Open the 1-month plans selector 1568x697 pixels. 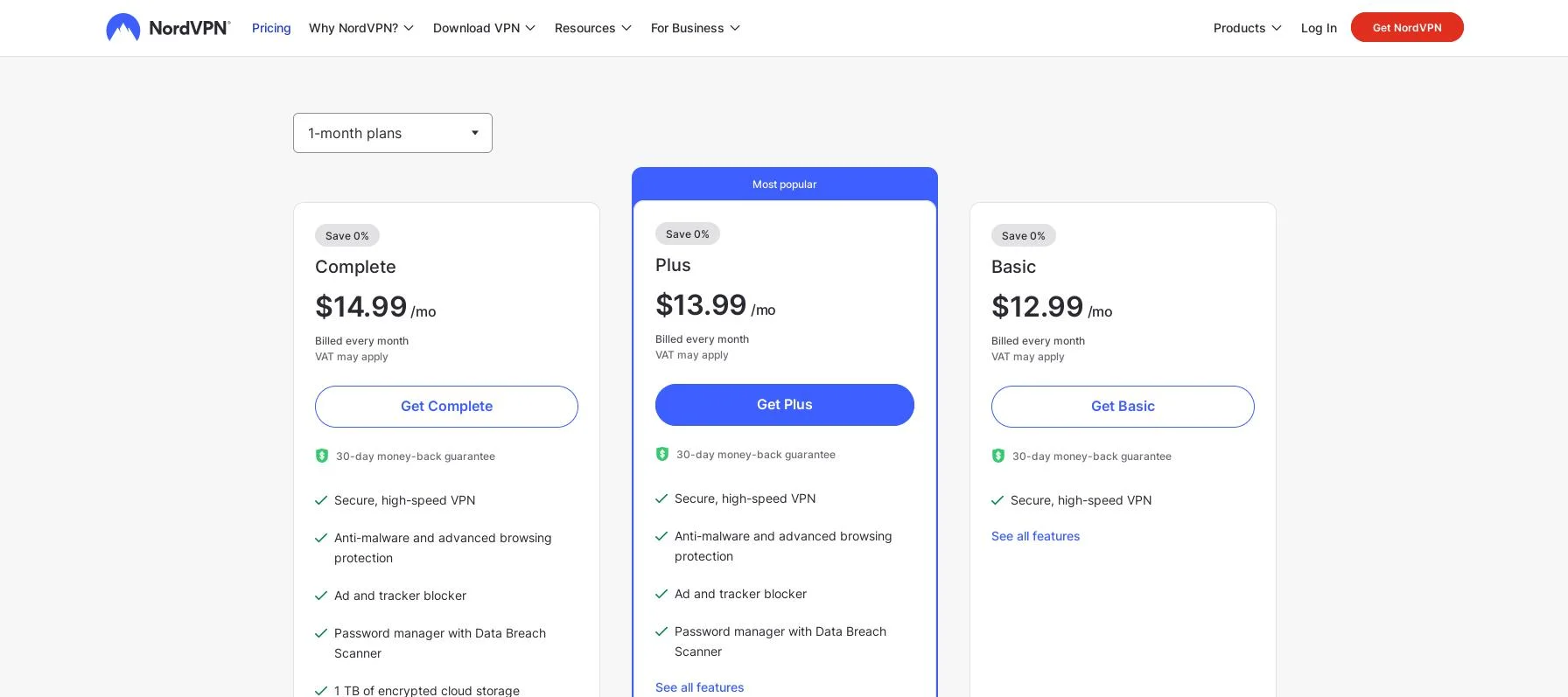click(393, 133)
